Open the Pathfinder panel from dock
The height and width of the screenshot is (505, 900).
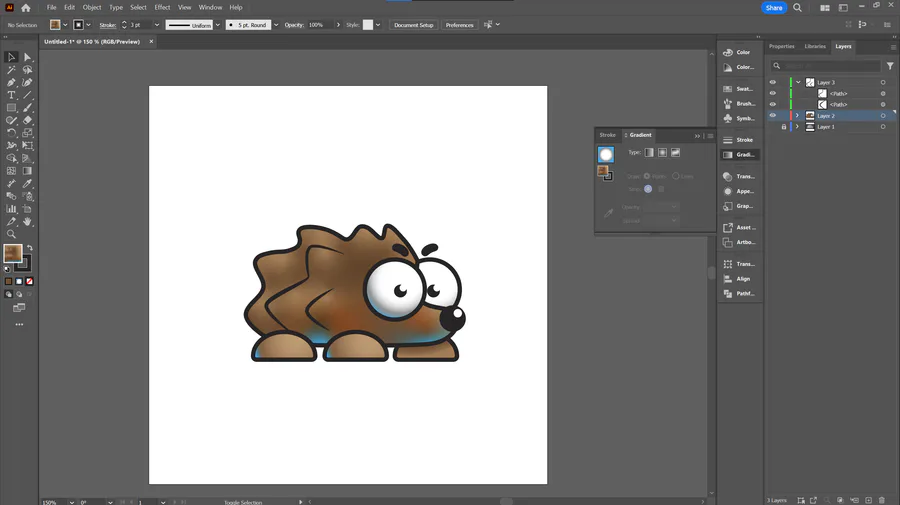pos(739,293)
